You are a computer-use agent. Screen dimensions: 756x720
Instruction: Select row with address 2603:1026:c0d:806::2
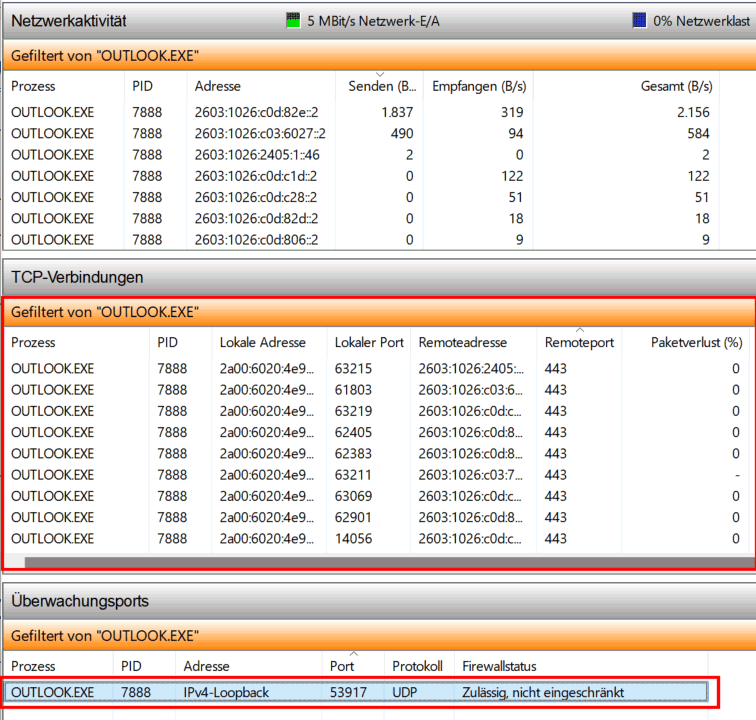pos(361,240)
